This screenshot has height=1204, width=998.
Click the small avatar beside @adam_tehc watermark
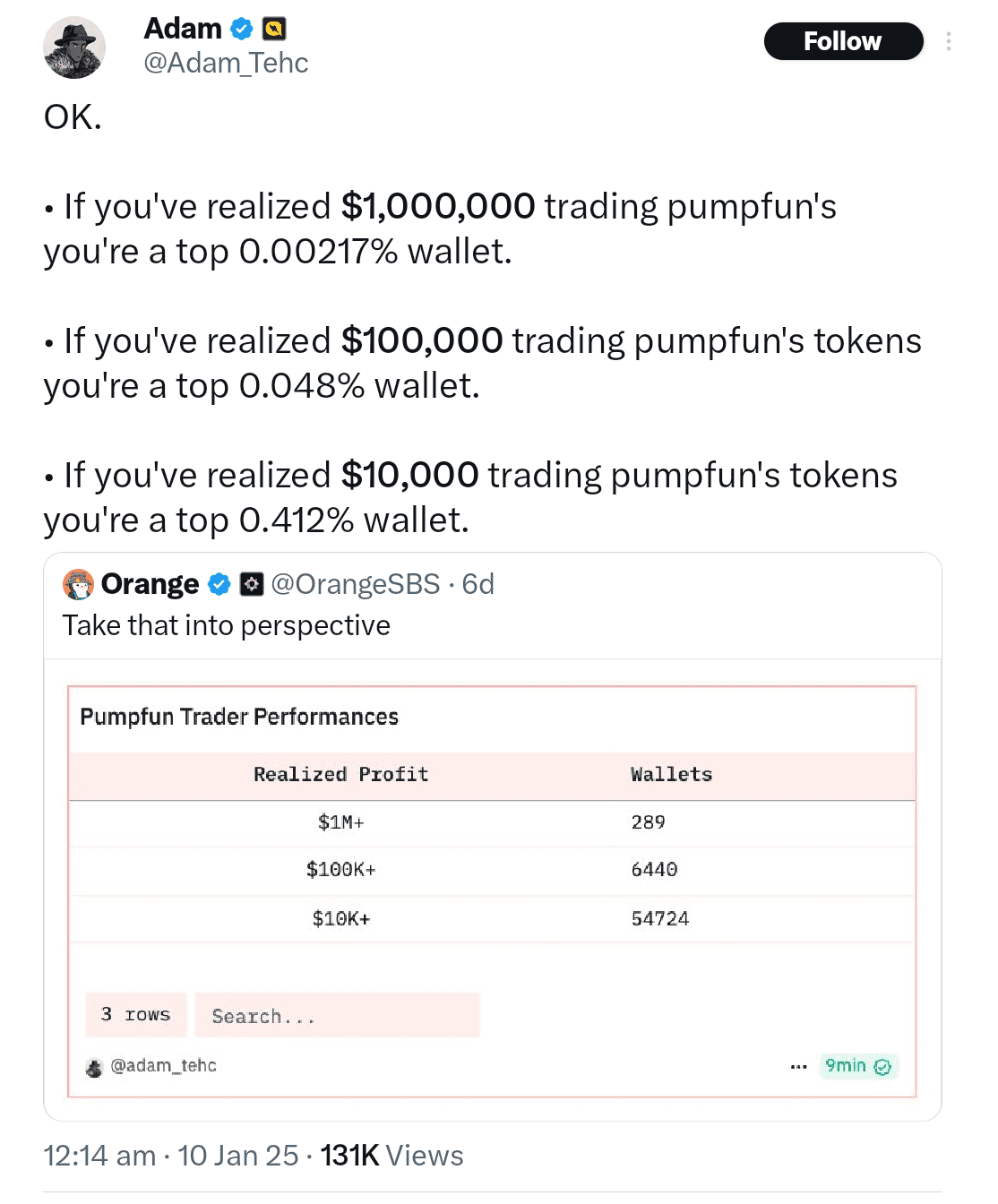94,1066
